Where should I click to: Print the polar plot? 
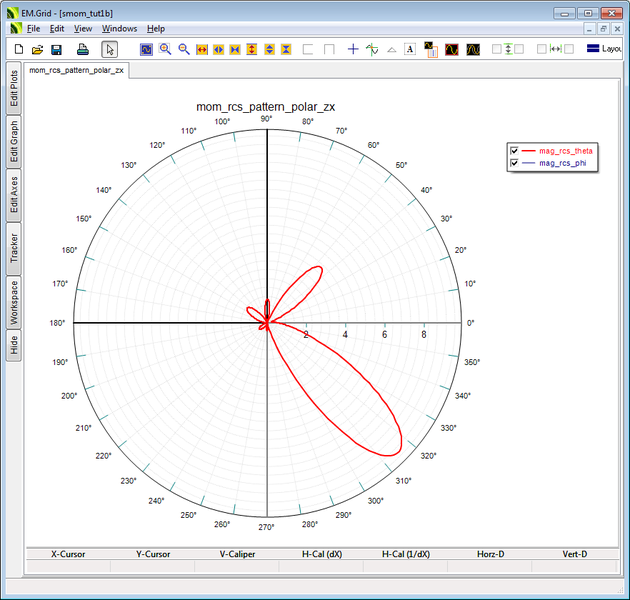pos(84,49)
